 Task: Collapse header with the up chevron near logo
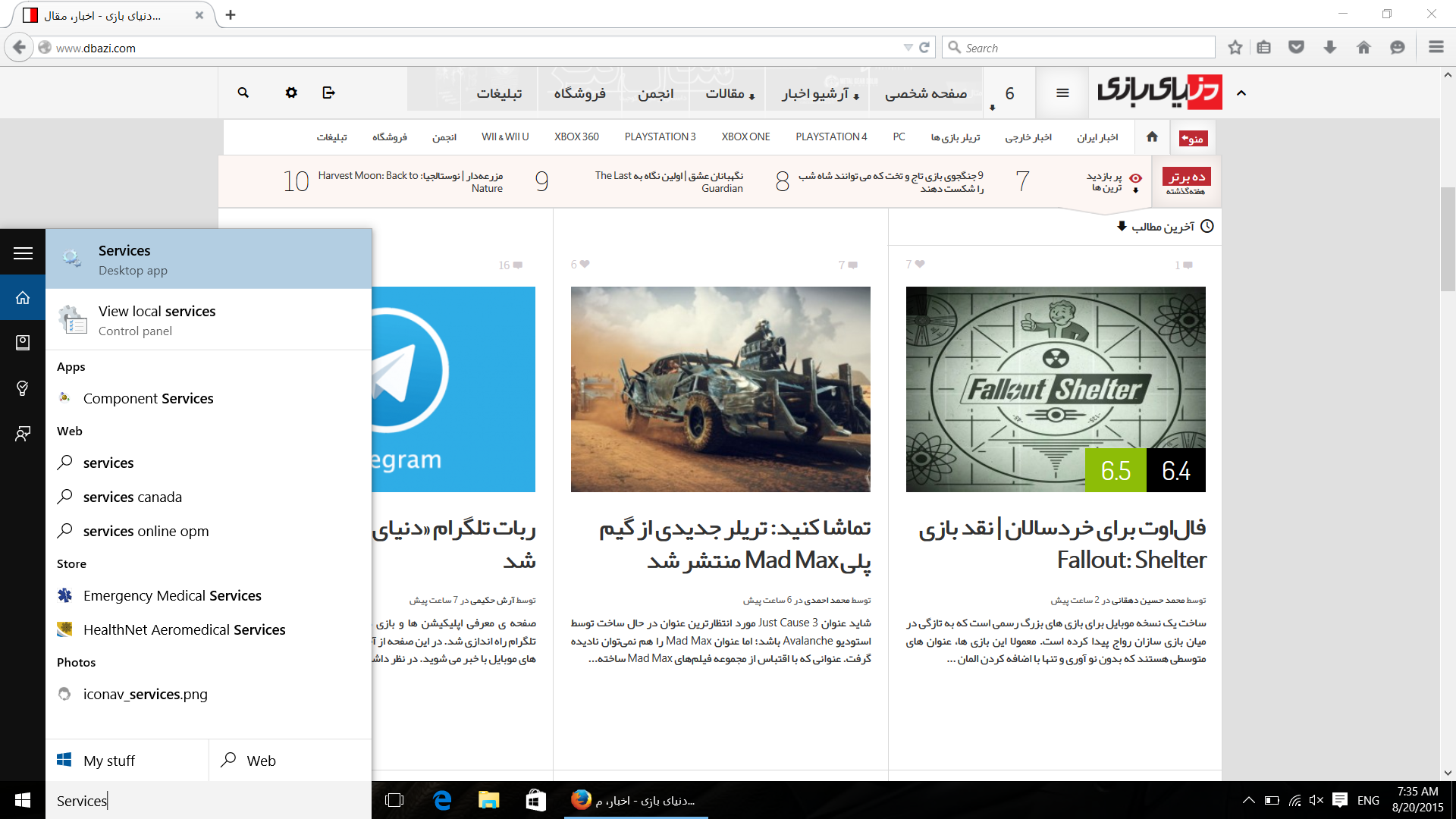pos(1241,93)
